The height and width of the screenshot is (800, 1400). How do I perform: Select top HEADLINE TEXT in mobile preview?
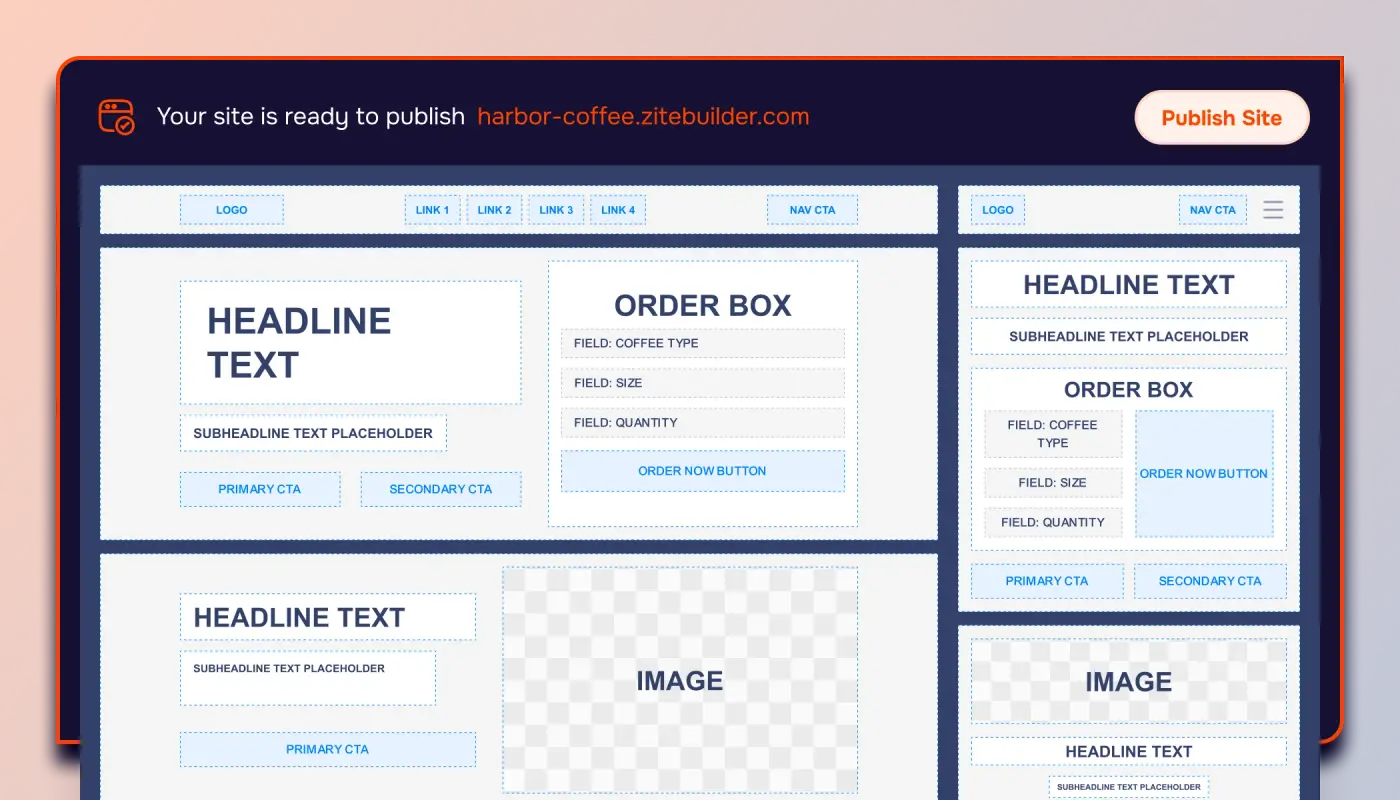pyautogui.click(x=1129, y=285)
